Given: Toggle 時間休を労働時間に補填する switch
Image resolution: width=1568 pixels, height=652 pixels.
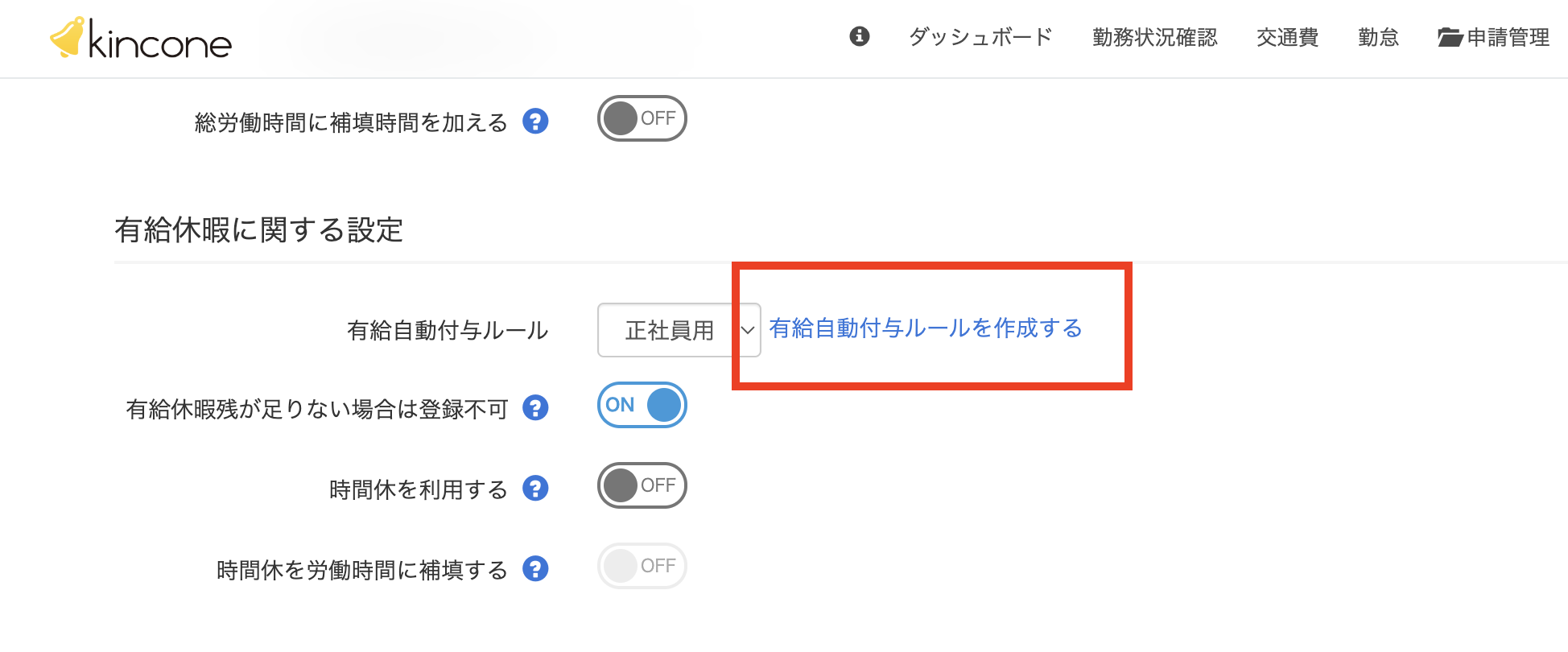Looking at the screenshot, I should (642, 566).
